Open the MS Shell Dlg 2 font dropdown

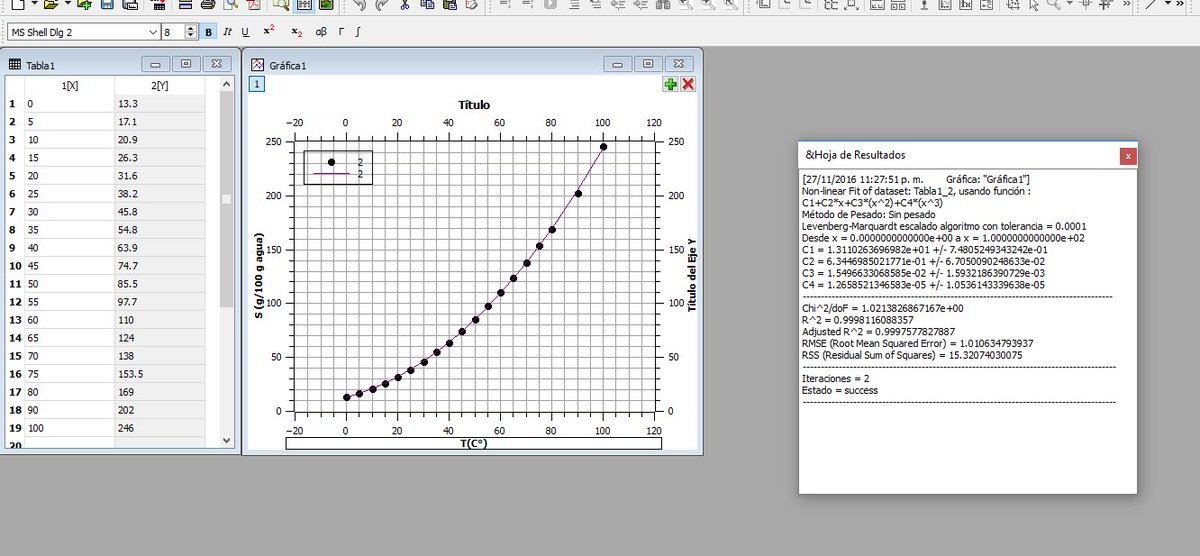coord(152,32)
